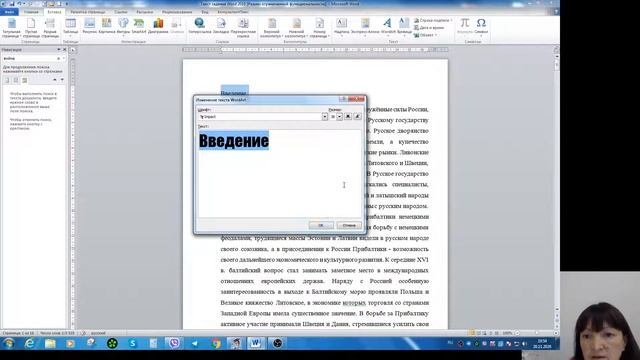Open the Page Number (Номер страницы) menu
This screenshot has height=360, width=640.
coord(320,28)
